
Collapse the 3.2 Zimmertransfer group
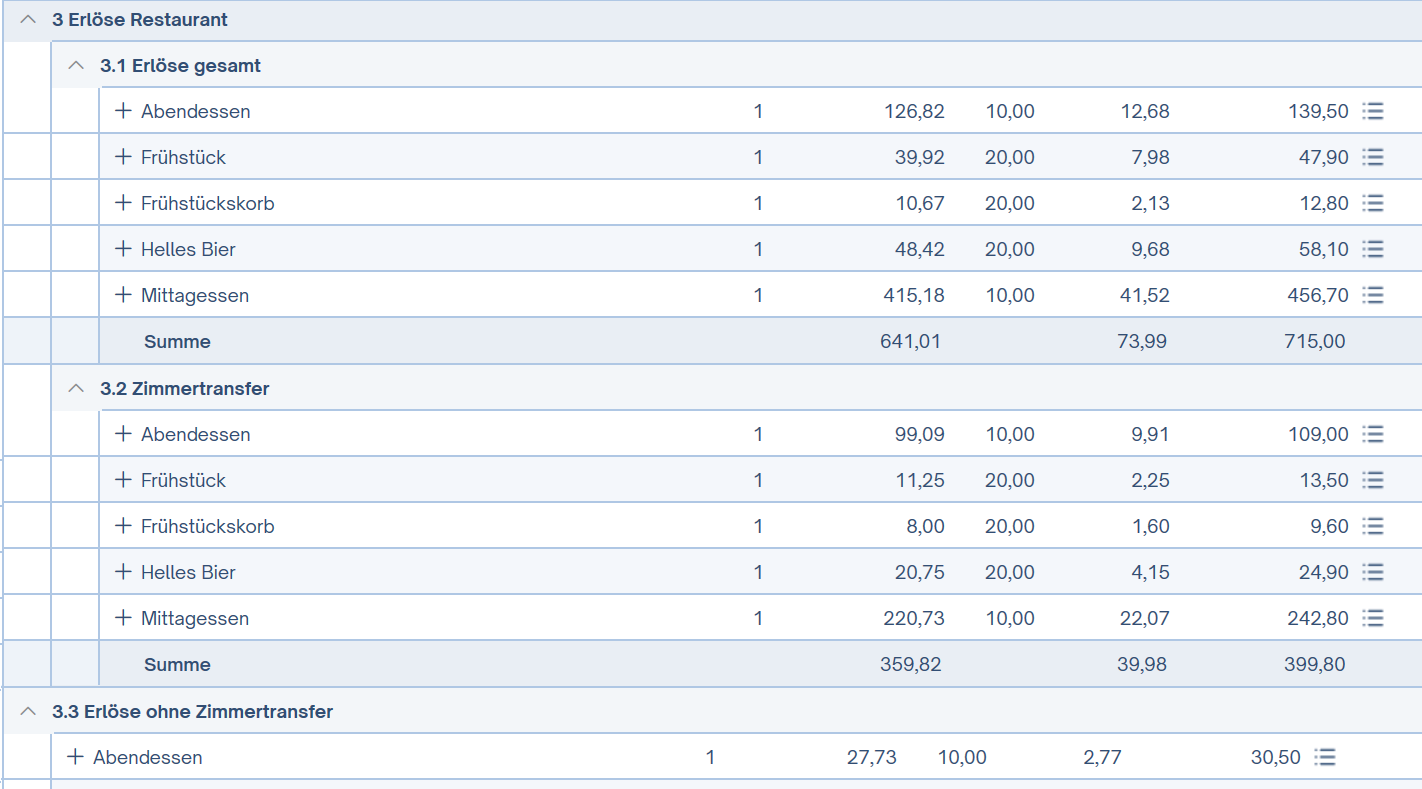point(76,388)
